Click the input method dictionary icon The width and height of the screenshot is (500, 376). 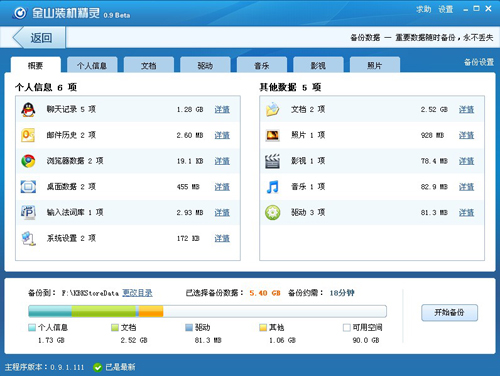(28, 212)
